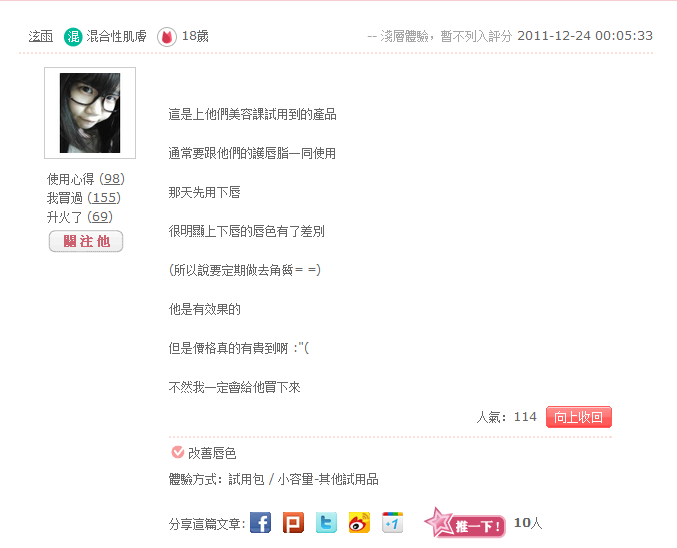677x548 pixels.
Task: Open the reviewer's profile photo
Action: point(90,113)
